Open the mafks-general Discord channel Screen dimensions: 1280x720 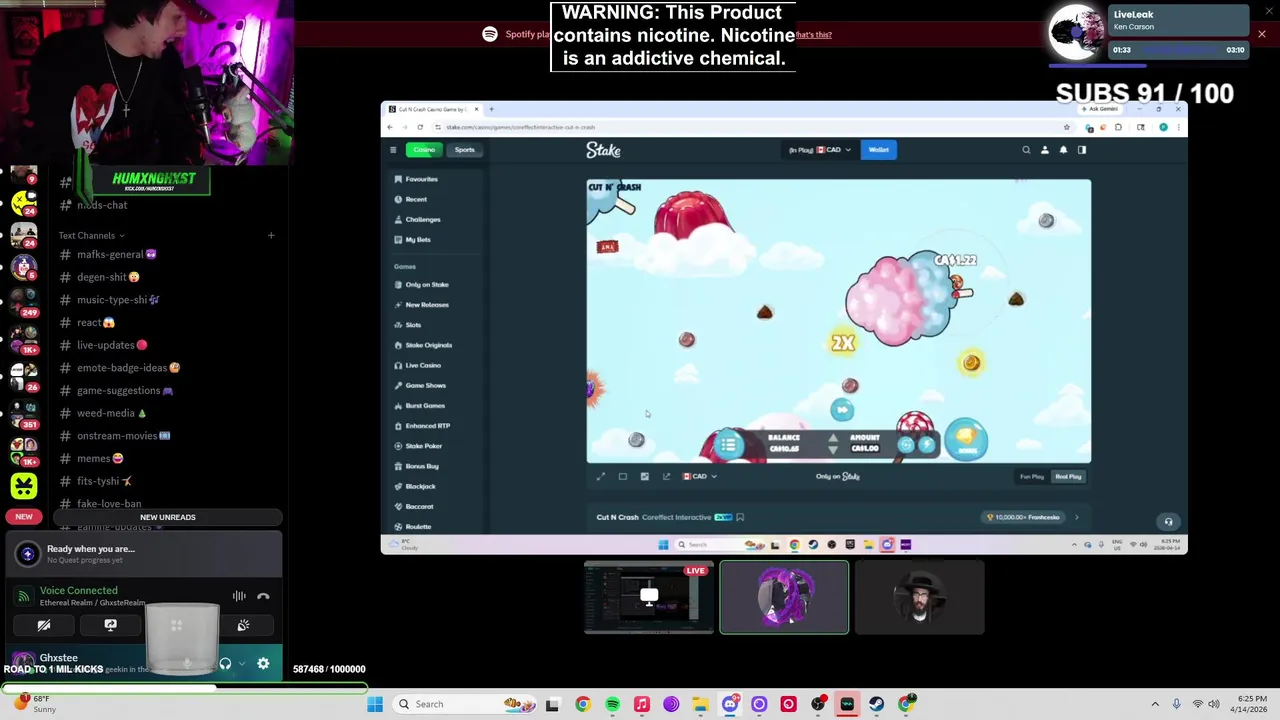point(110,254)
